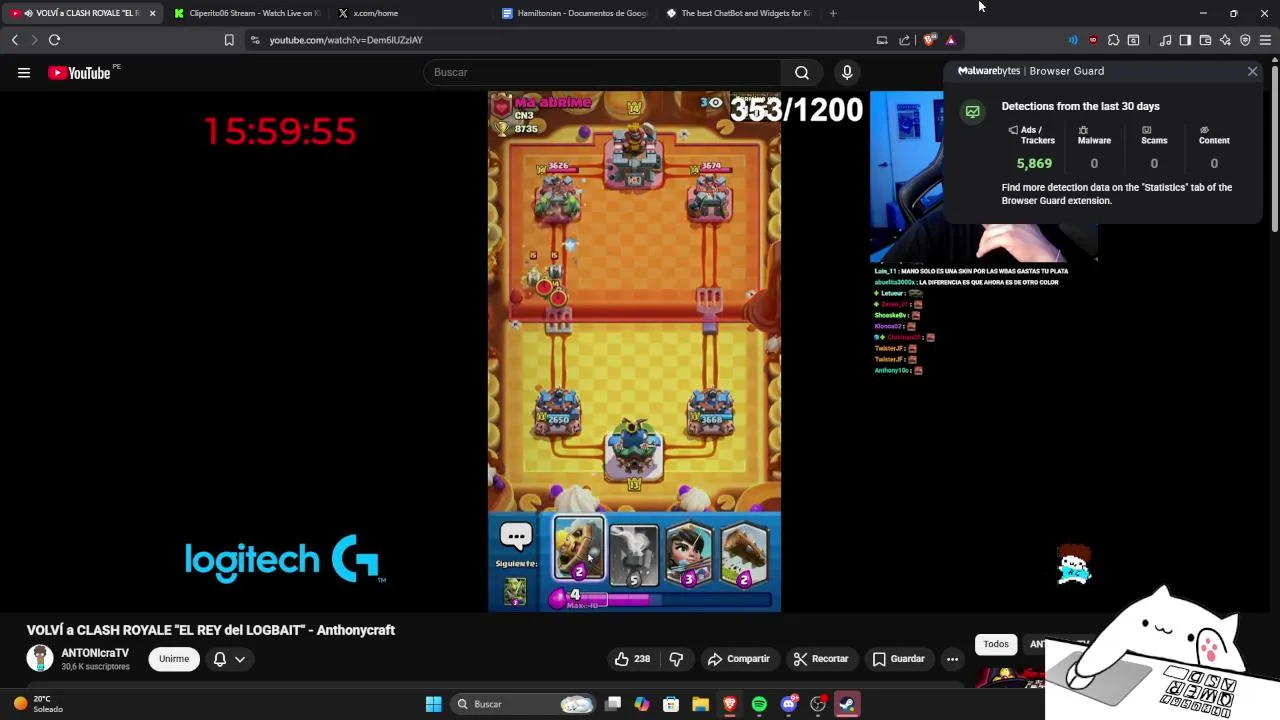
Task: Open the ANTONIcraTV channel name link
Action: 95,653
